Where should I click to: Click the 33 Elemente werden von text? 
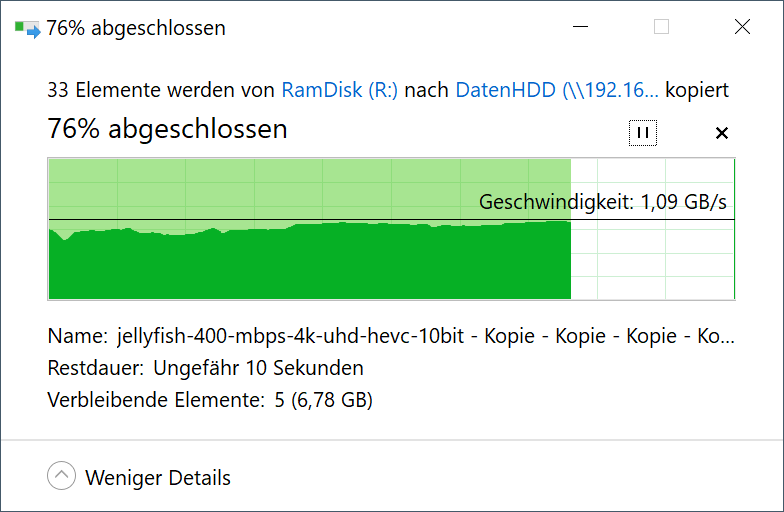click(161, 90)
